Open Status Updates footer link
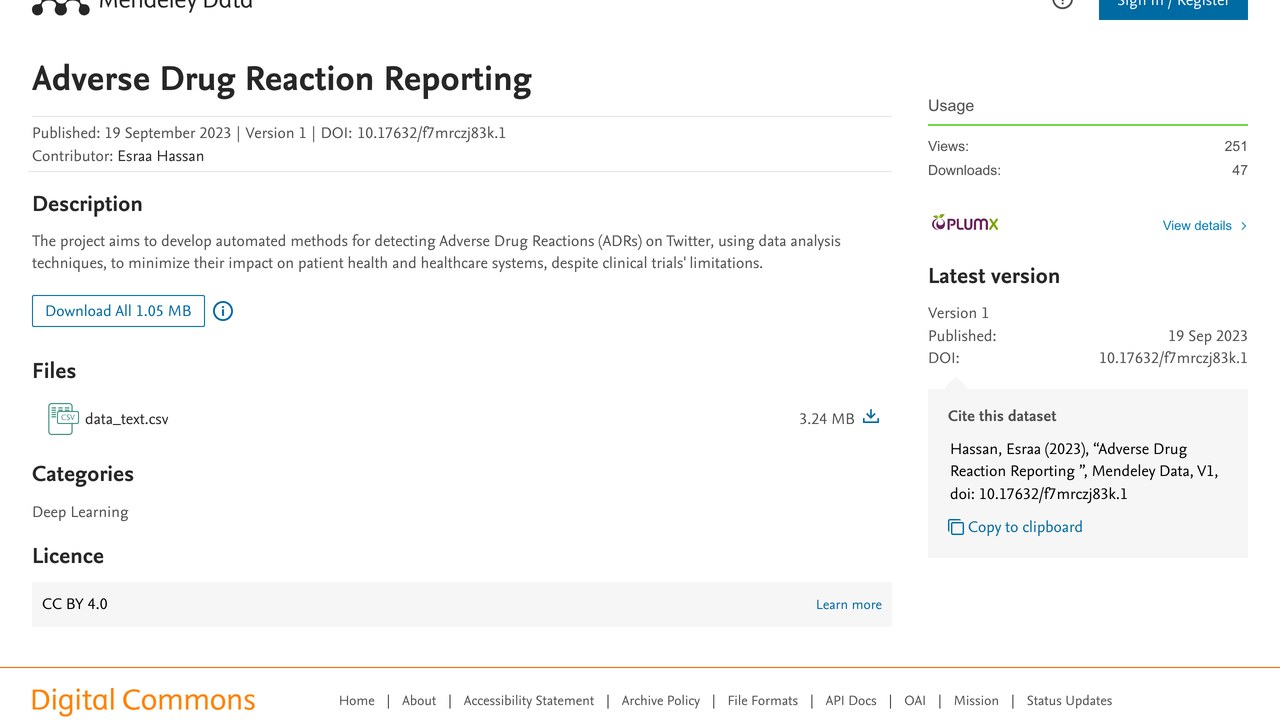The width and height of the screenshot is (1280, 720). click(x=1069, y=701)
